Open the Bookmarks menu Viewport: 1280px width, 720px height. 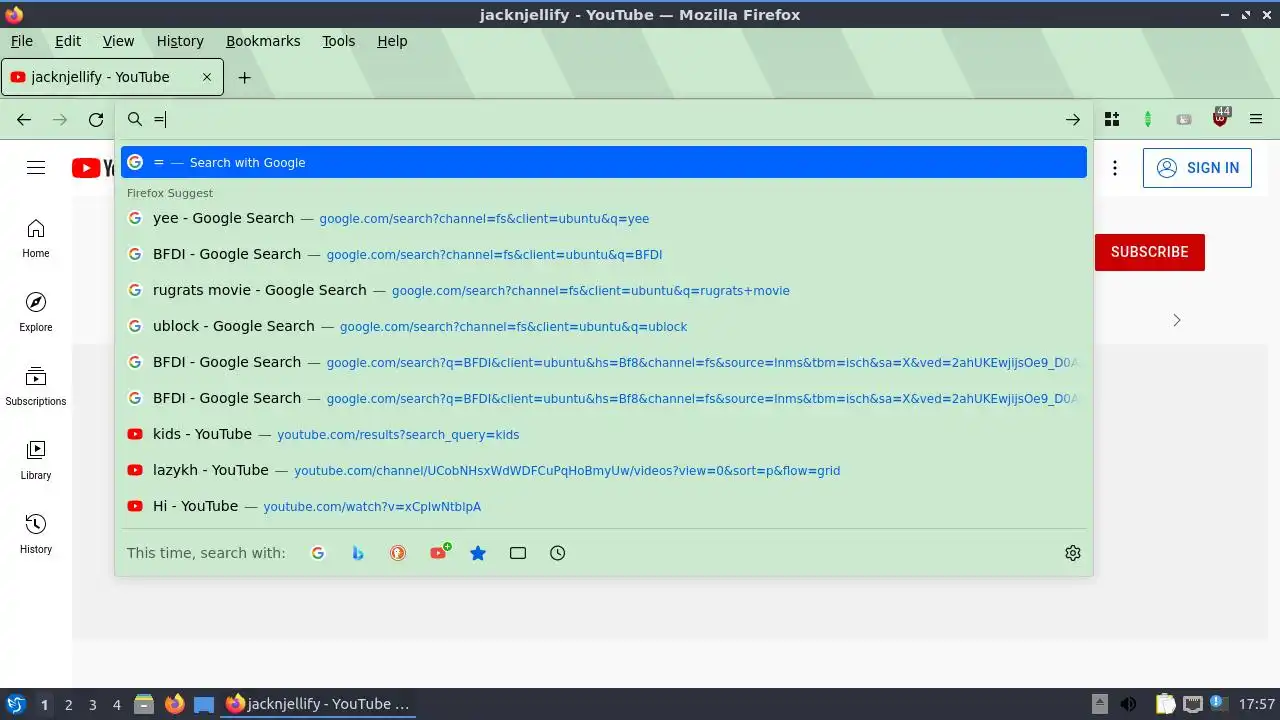tap(263, 41)
